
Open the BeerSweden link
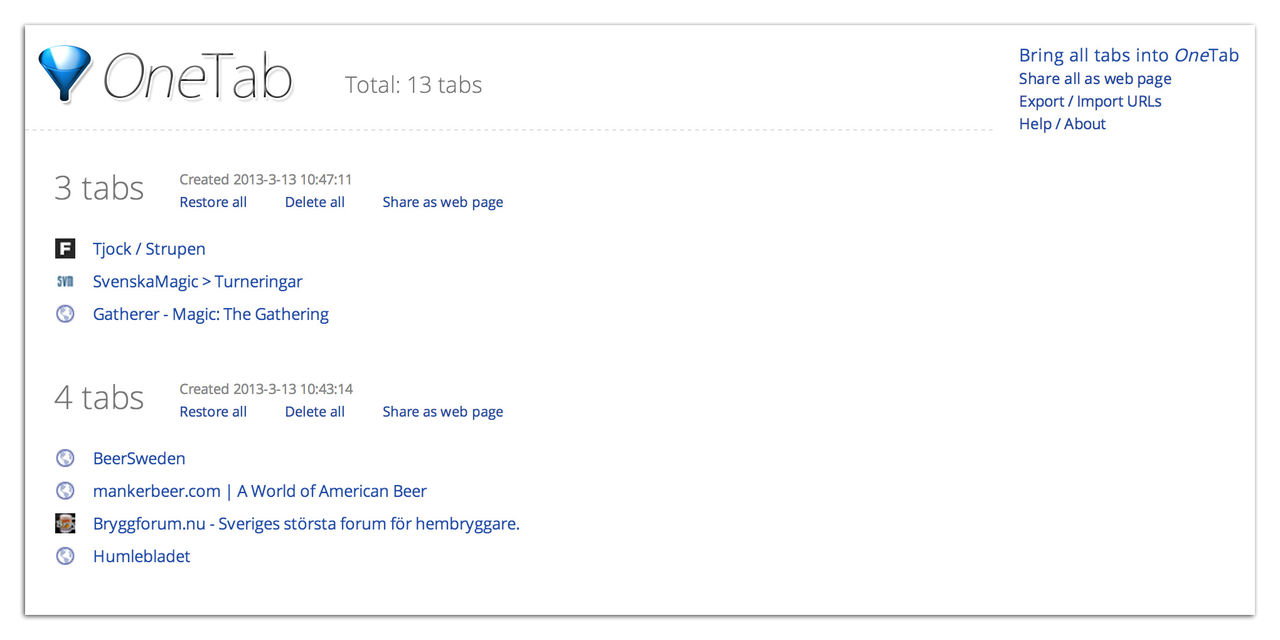(x=139, y=457)
